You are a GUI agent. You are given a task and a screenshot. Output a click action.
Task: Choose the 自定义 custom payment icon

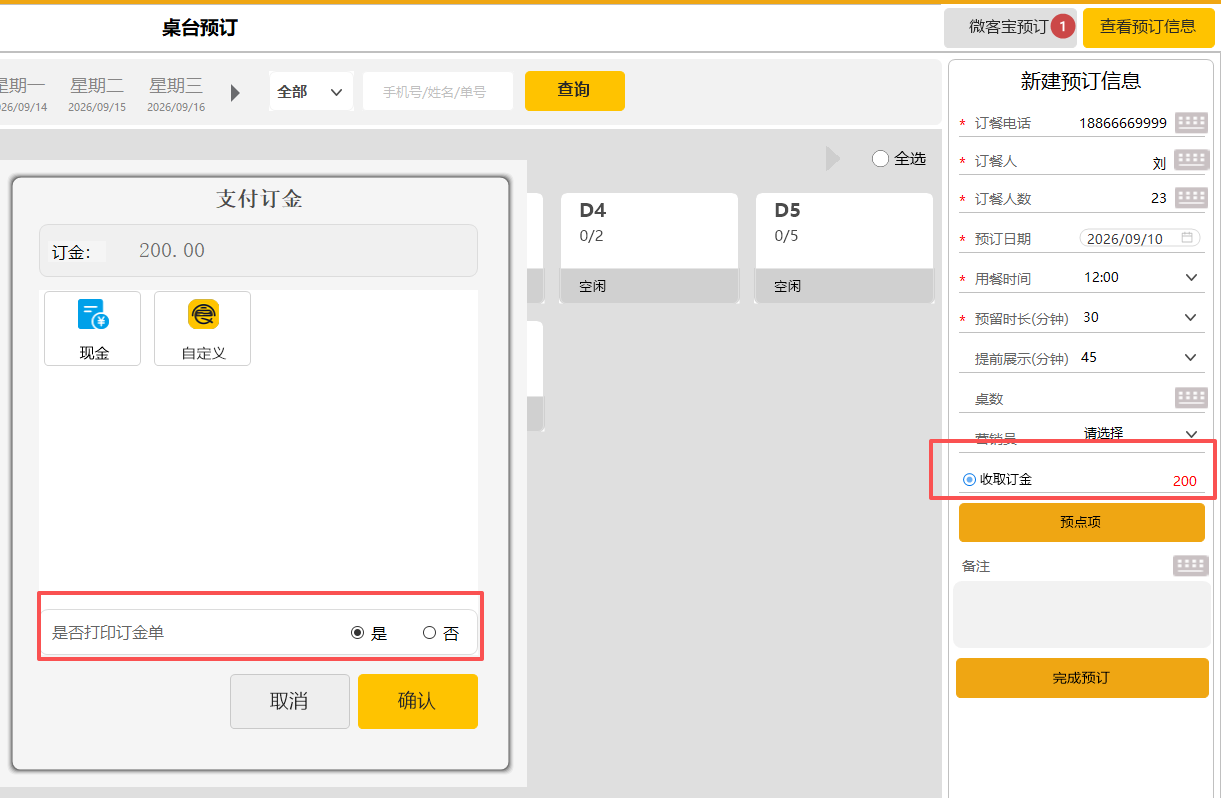point(203,328)
